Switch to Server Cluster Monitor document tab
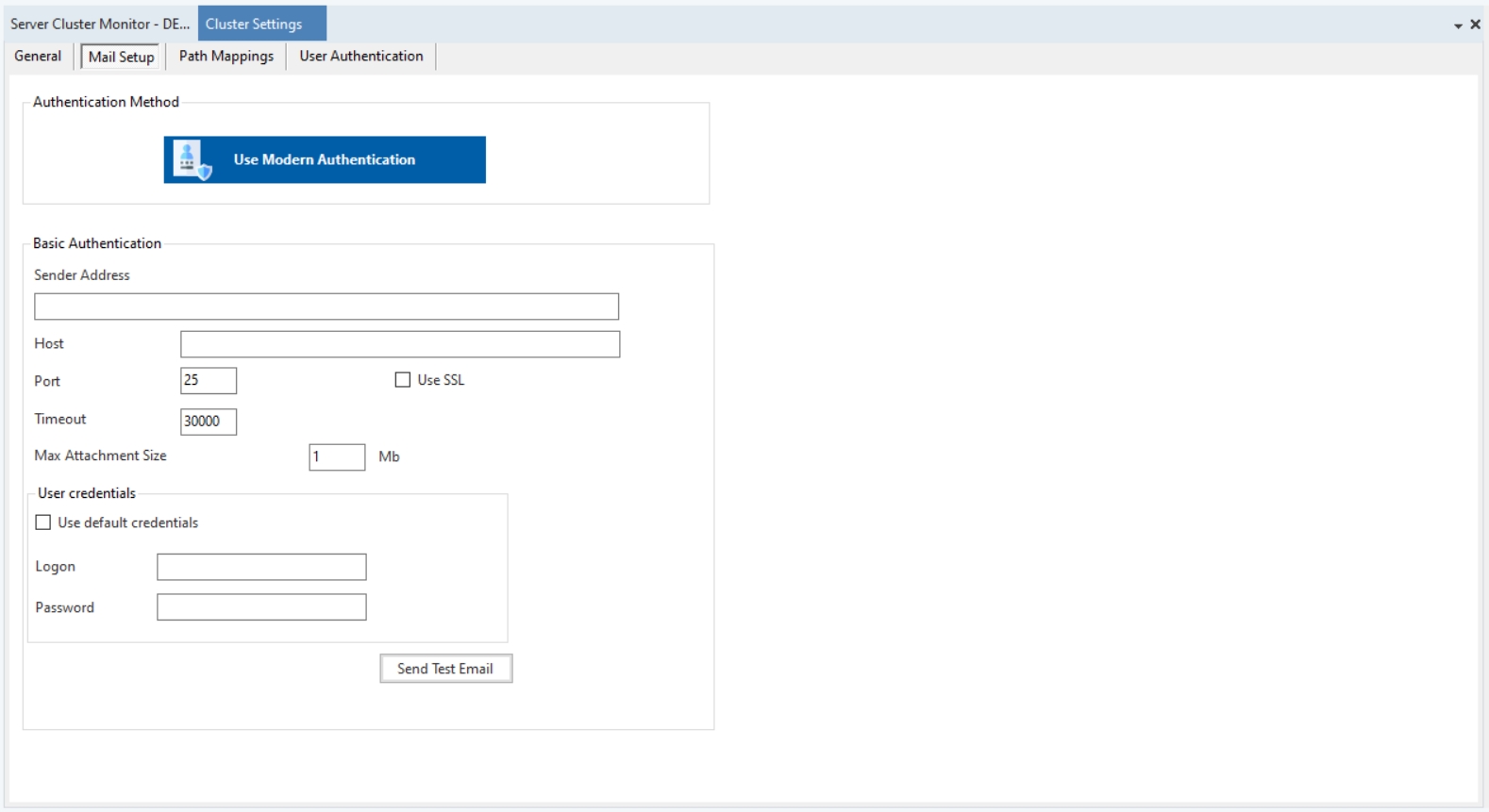The height and width of the screenshot is (812, 1489). 99,25
